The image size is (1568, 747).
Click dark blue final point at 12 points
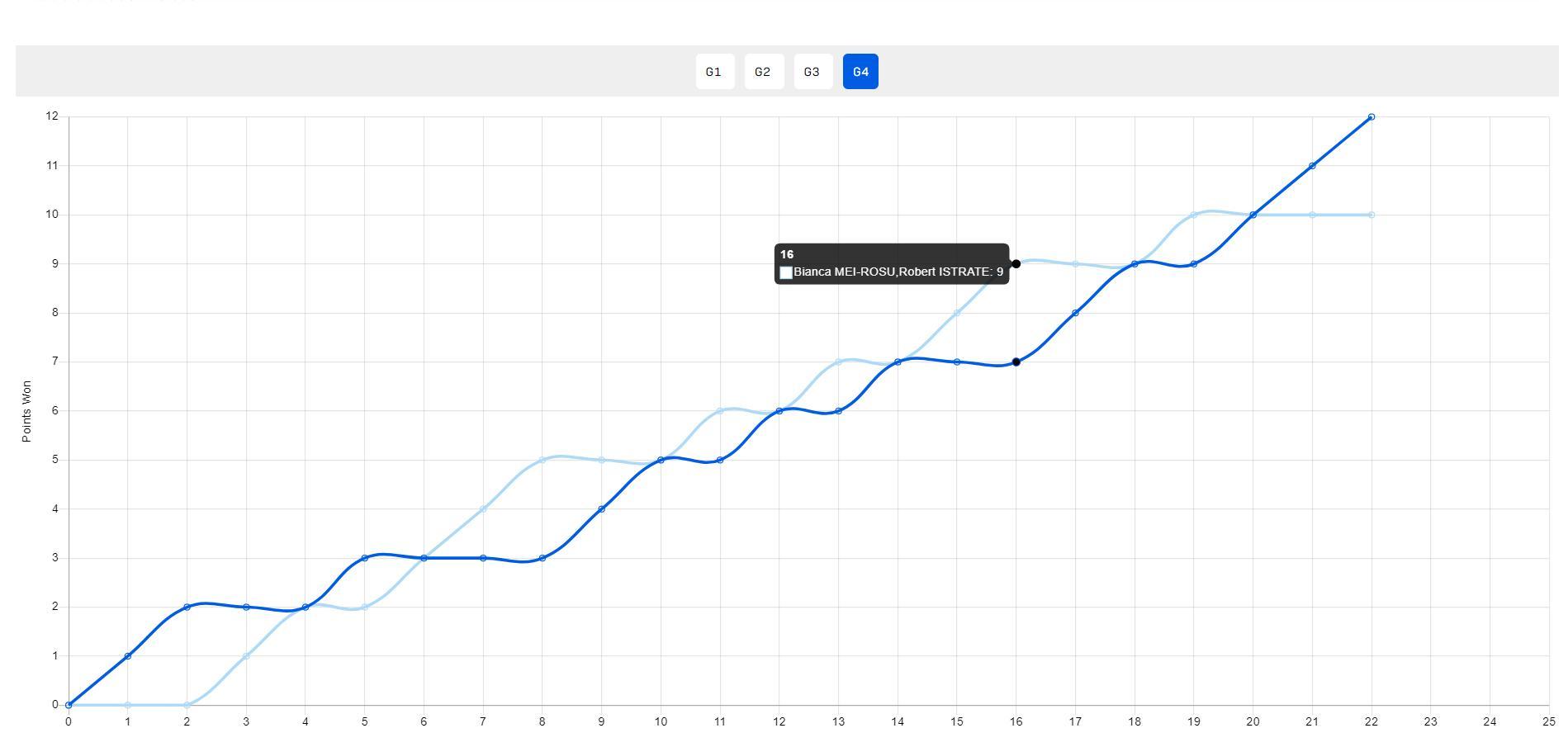pyautogui.click(x=1371, y=117)
